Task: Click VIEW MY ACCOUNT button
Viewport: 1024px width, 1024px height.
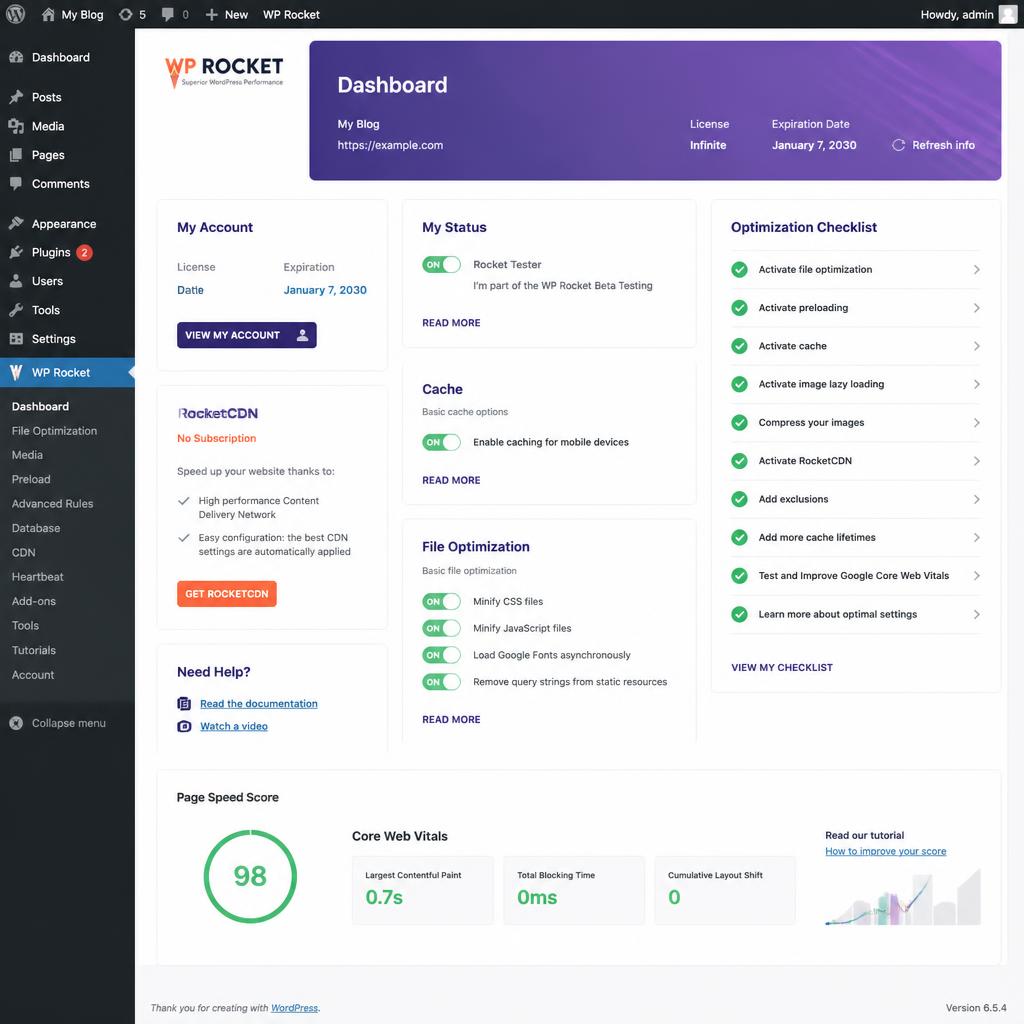Action: point(246,335)
